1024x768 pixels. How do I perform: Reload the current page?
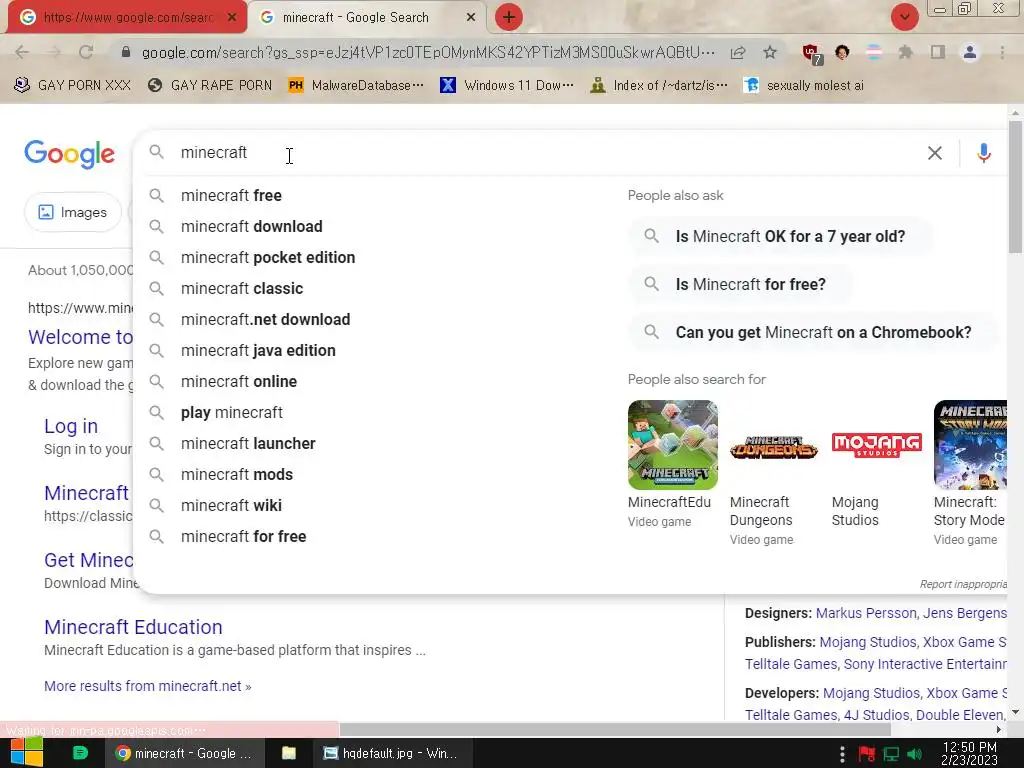(x=86, y=52)
